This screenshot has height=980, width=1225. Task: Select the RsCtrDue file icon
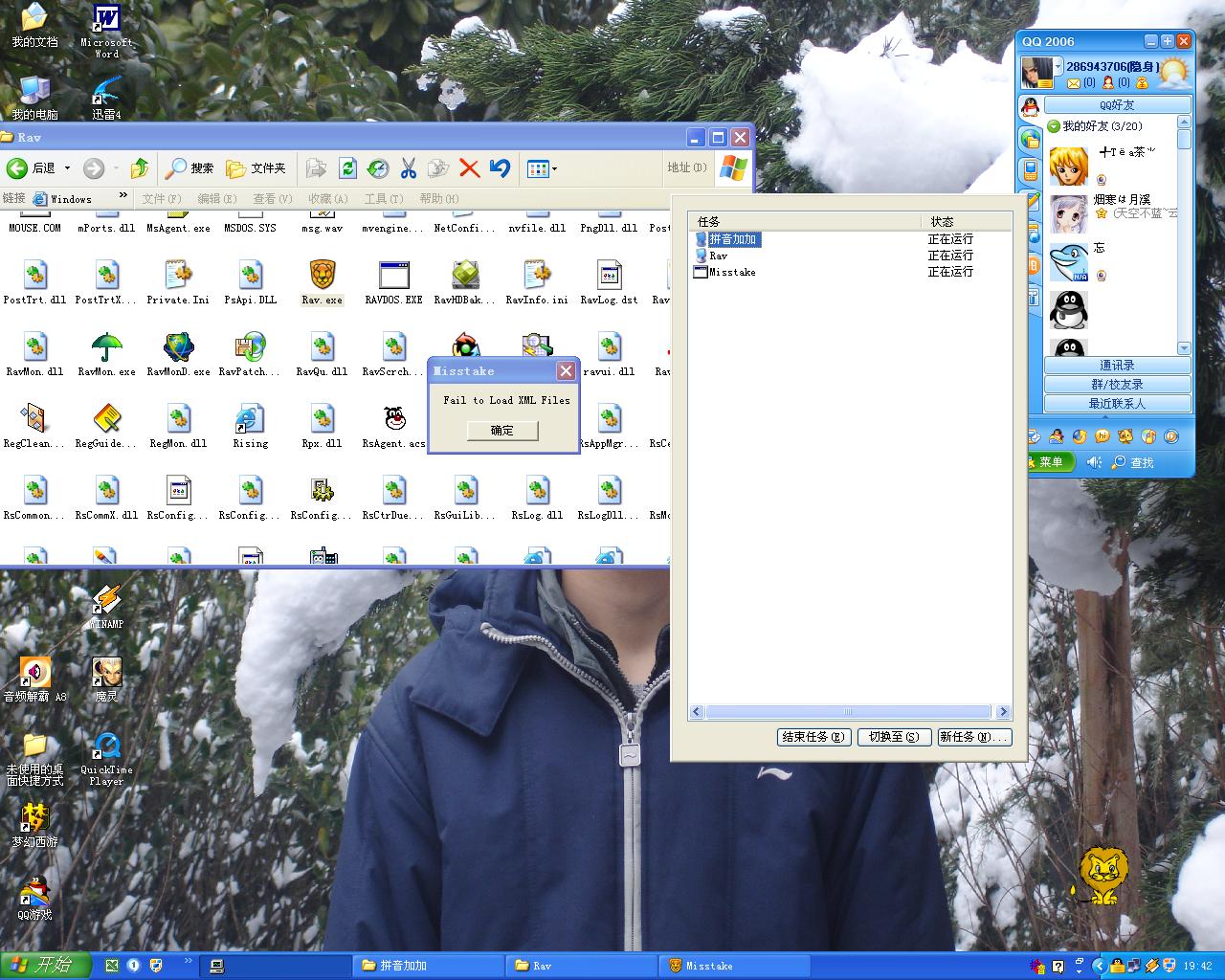(x=394, y=491)
